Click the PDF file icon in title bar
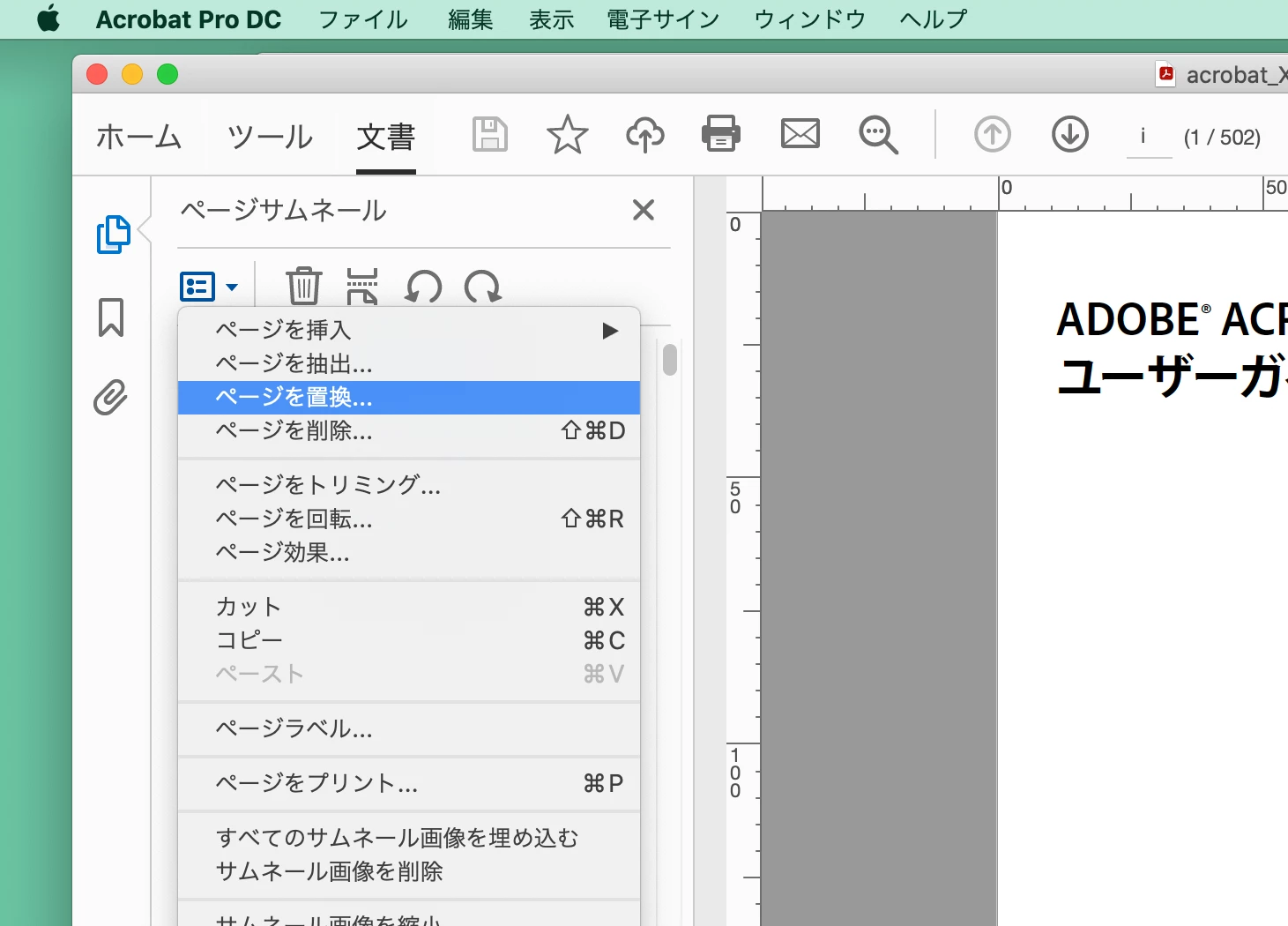 (1166, 75)
